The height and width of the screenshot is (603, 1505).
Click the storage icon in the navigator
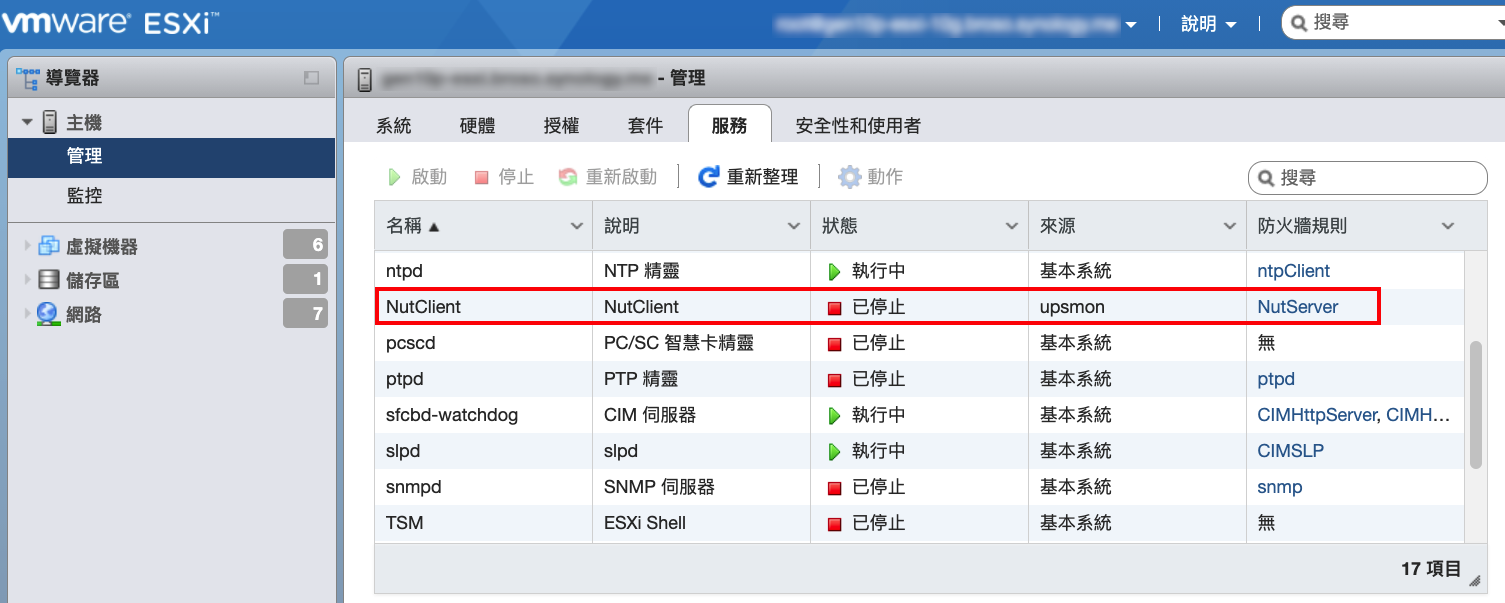tap(48, 280)
